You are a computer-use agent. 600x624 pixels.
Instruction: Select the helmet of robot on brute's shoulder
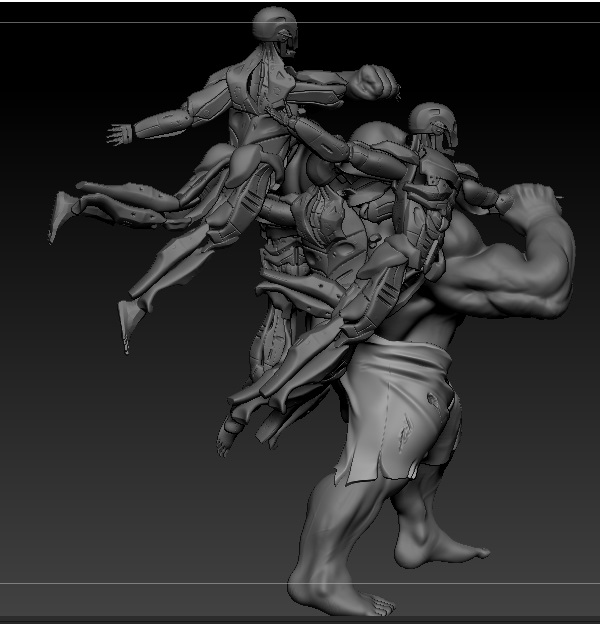tap(434, 127)
